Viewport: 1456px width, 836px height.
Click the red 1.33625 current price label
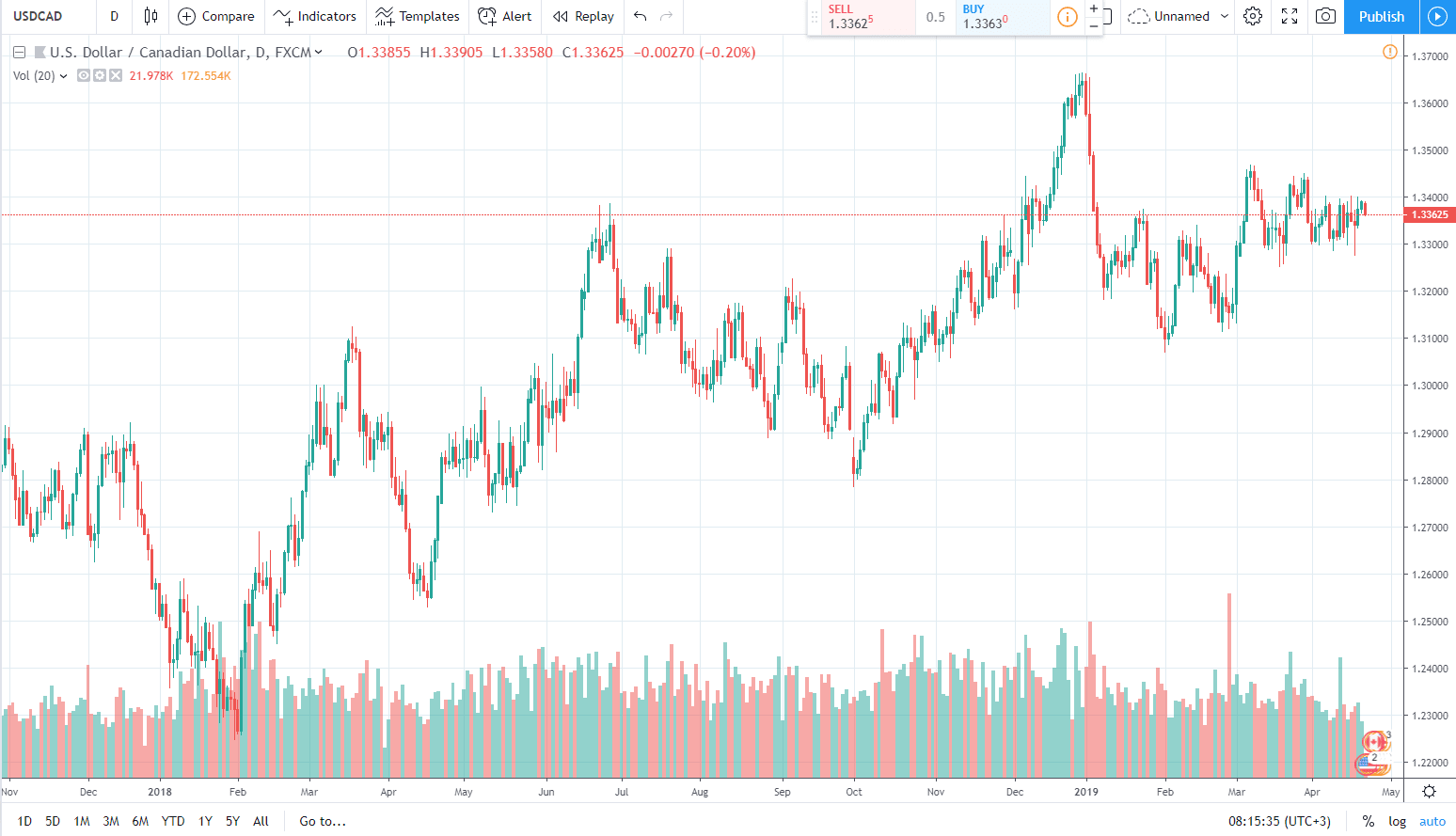click(x=1430, y=214)
